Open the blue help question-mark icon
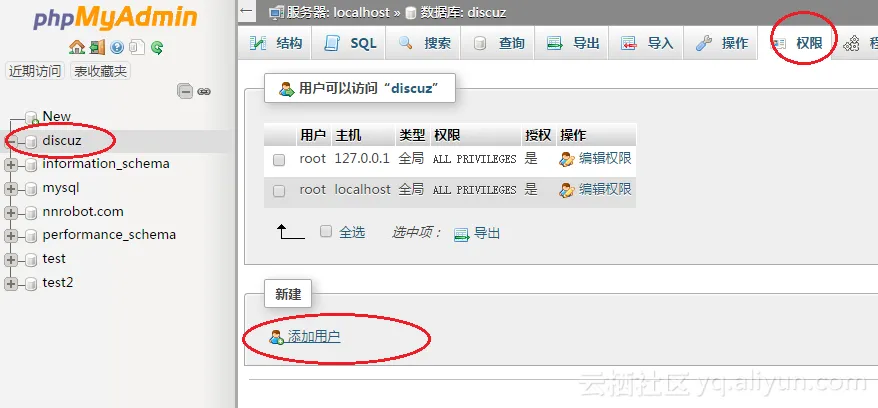Image resolution: width=878 pixels, height=408 pixels. pos(116,47)
